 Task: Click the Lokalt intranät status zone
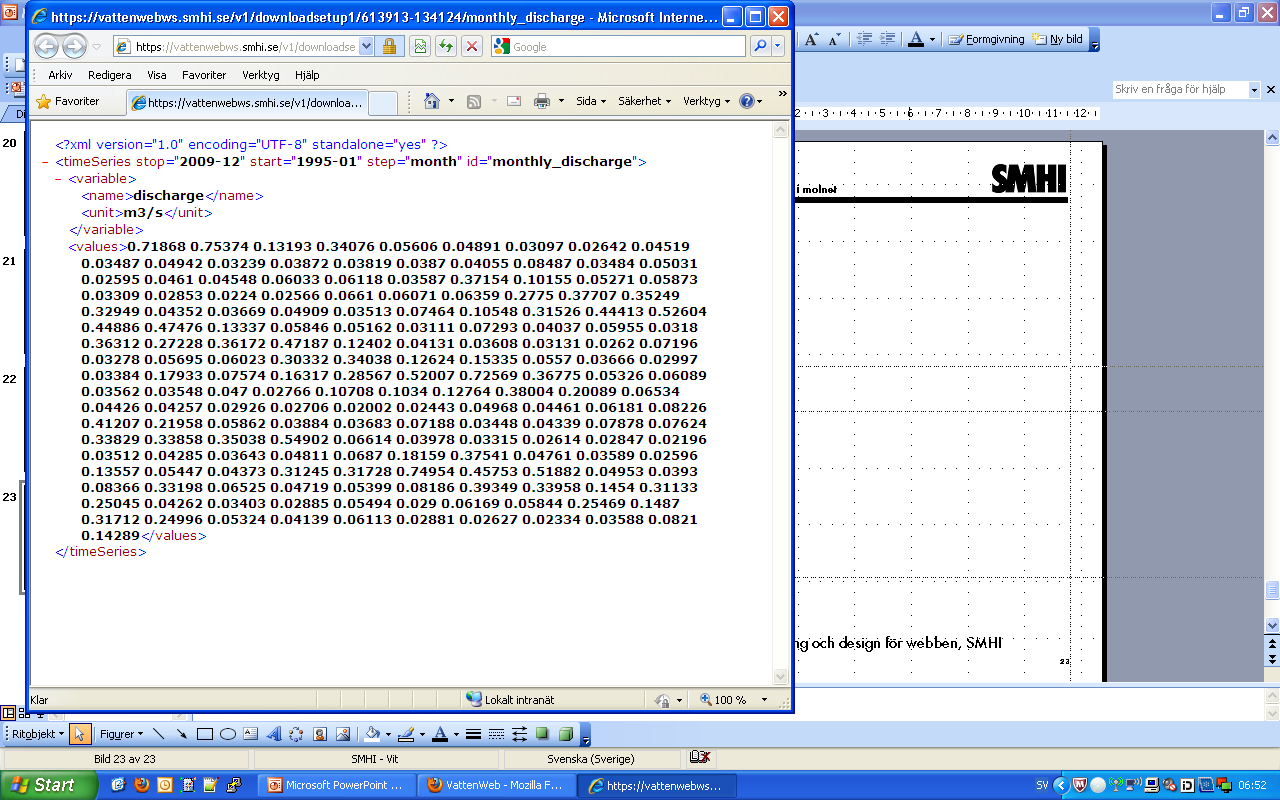510,700
